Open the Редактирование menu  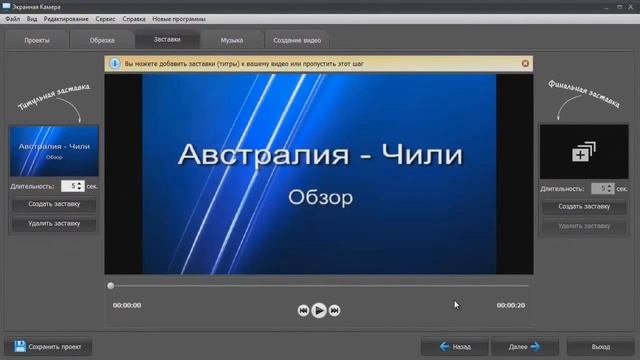tap(66, 19)
